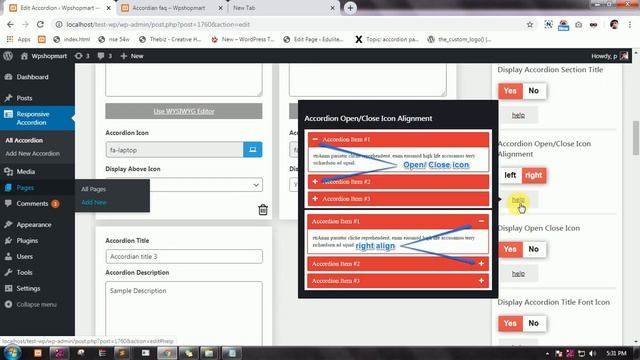Set Display Accordion Title Font Icon Yes
Screen dimensions: 640x360
(510, 323)
